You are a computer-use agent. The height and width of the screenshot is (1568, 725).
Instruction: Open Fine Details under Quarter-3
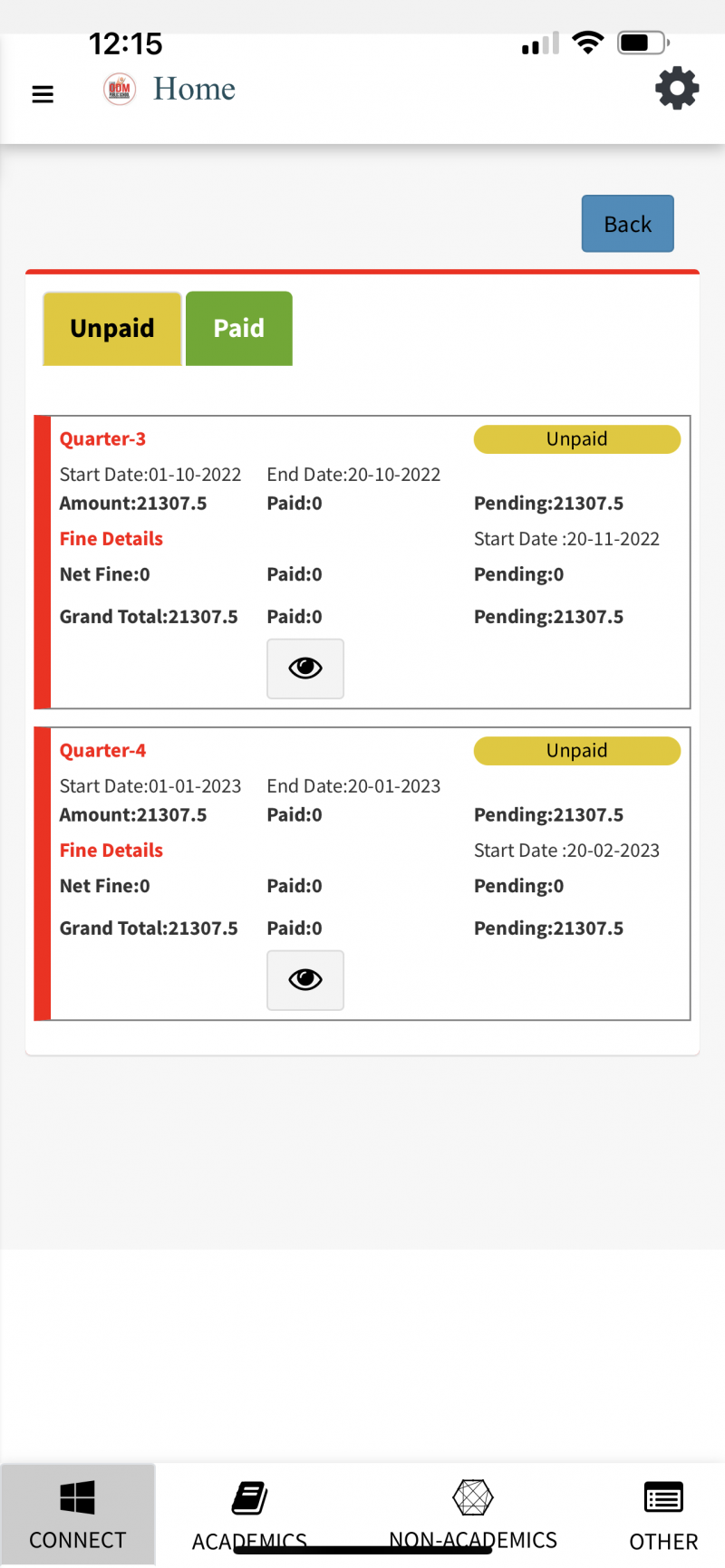coord(111,539)
